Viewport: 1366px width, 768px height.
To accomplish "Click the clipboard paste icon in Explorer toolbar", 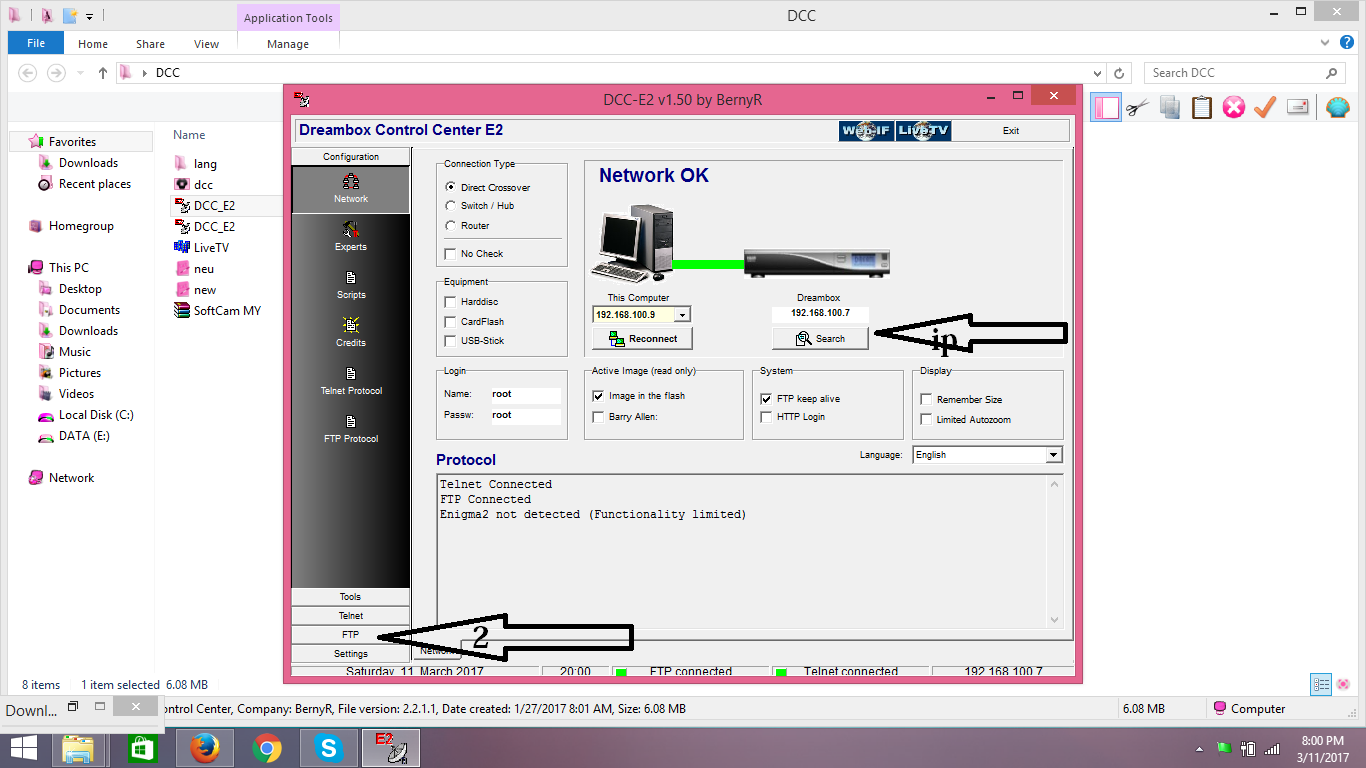I will 1202,107.
